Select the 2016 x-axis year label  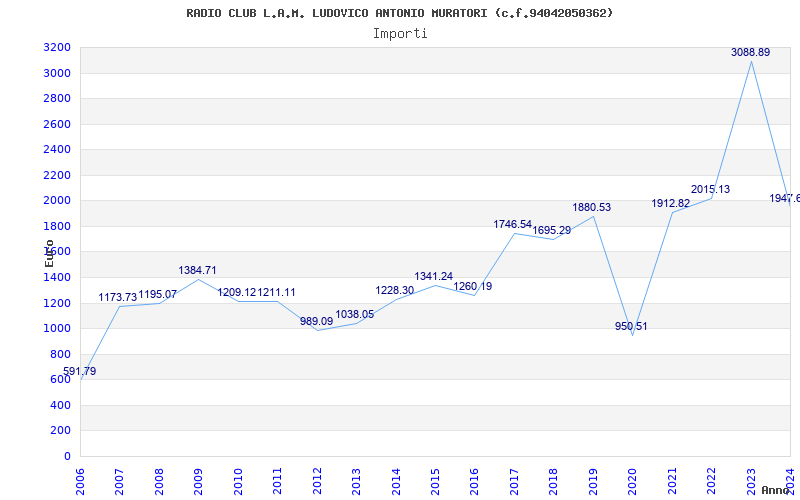(x=474, y=481)
